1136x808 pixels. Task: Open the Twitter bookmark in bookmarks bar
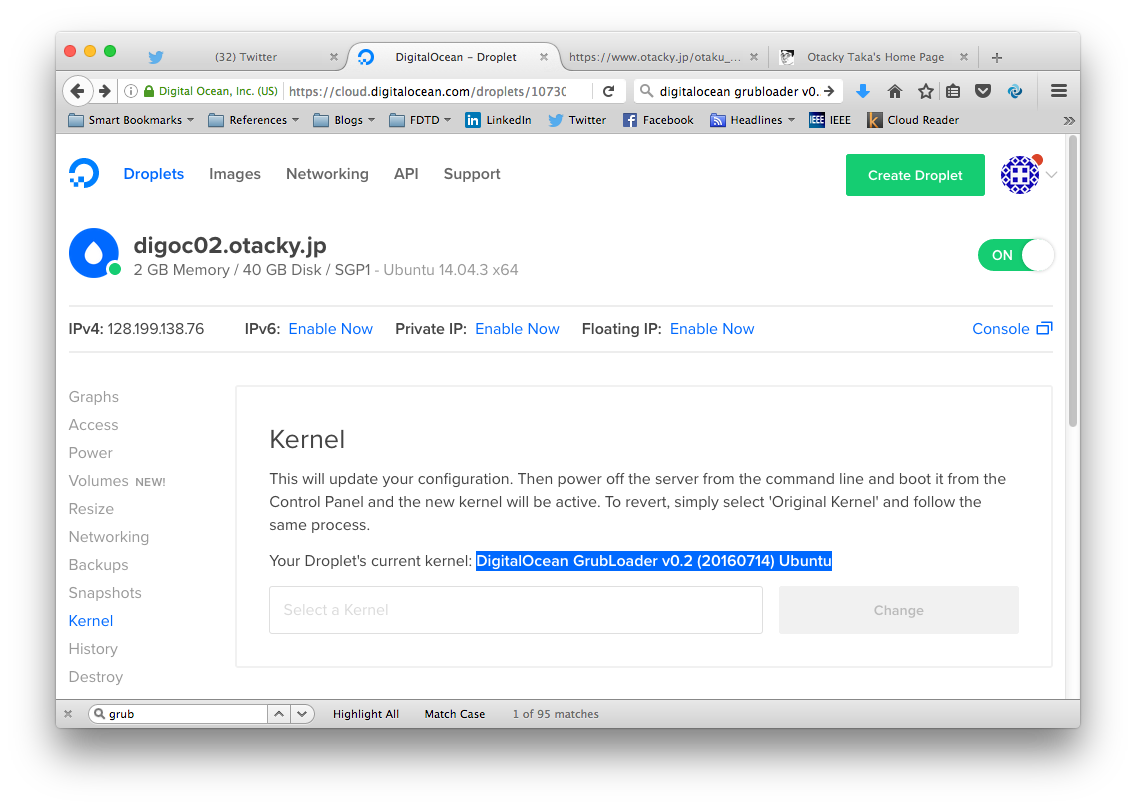577,120
